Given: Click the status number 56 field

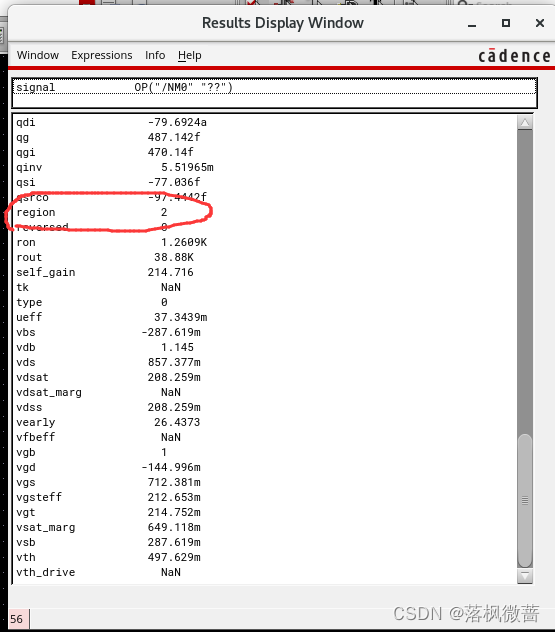Looking at the screenshot, I should coord(18,619).
